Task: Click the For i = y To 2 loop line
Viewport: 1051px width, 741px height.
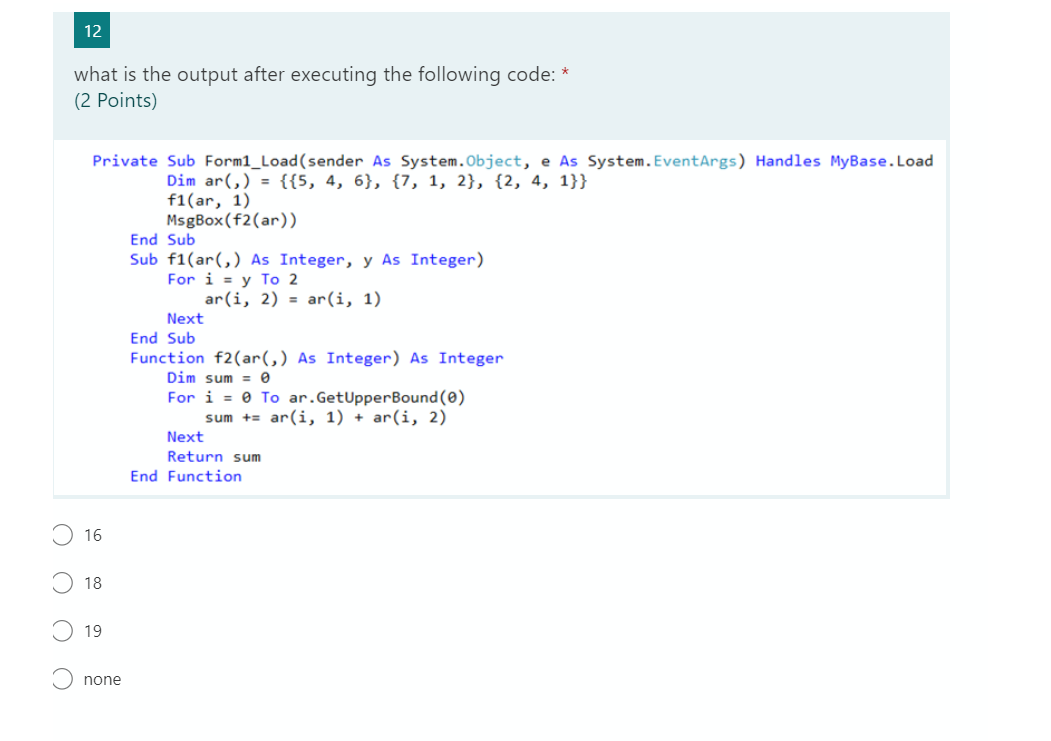Action: click(x=232, y=279)
